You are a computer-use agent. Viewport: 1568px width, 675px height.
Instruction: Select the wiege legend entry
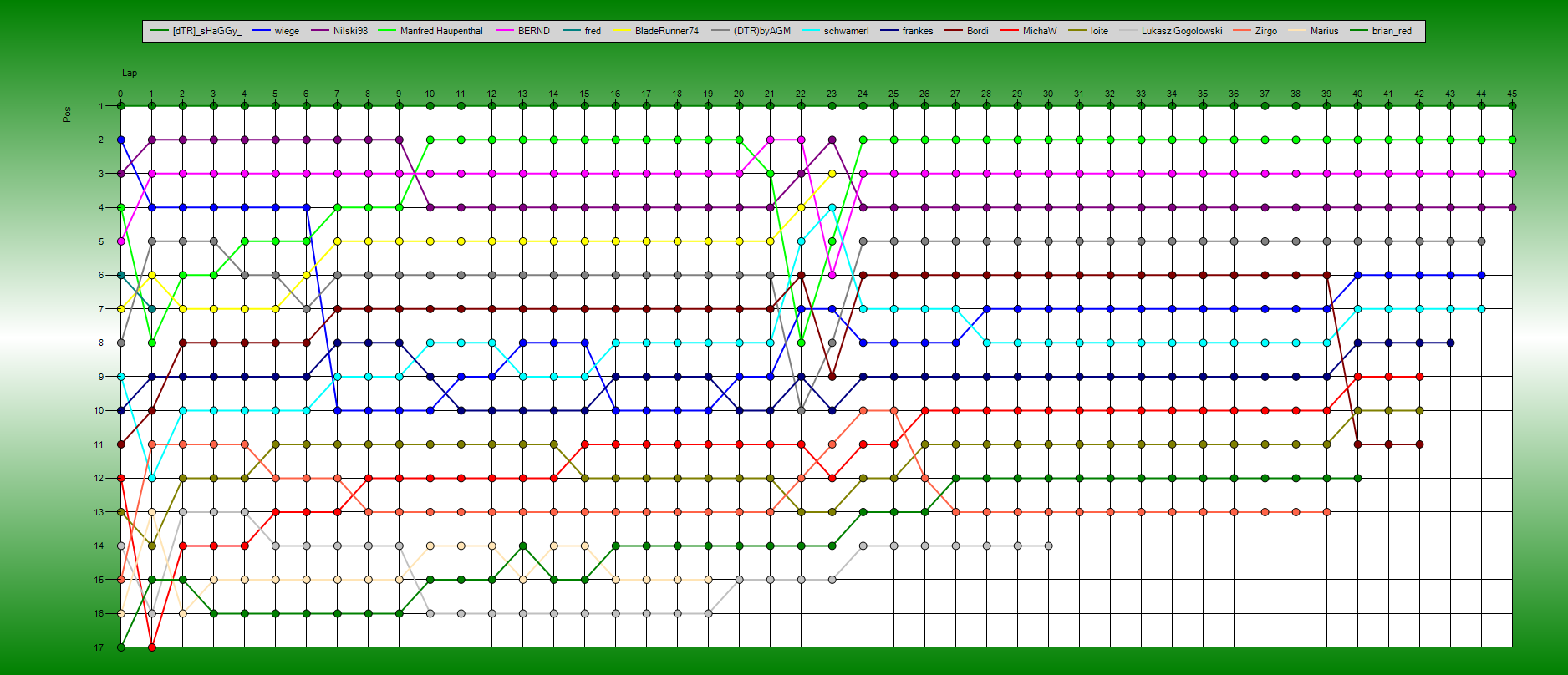point(276,31)
